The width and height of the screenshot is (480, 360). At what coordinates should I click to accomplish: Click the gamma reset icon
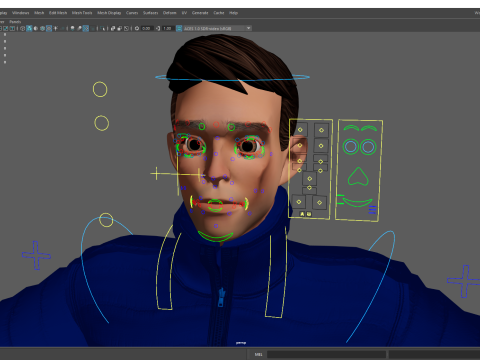click(x=158, y=28)
